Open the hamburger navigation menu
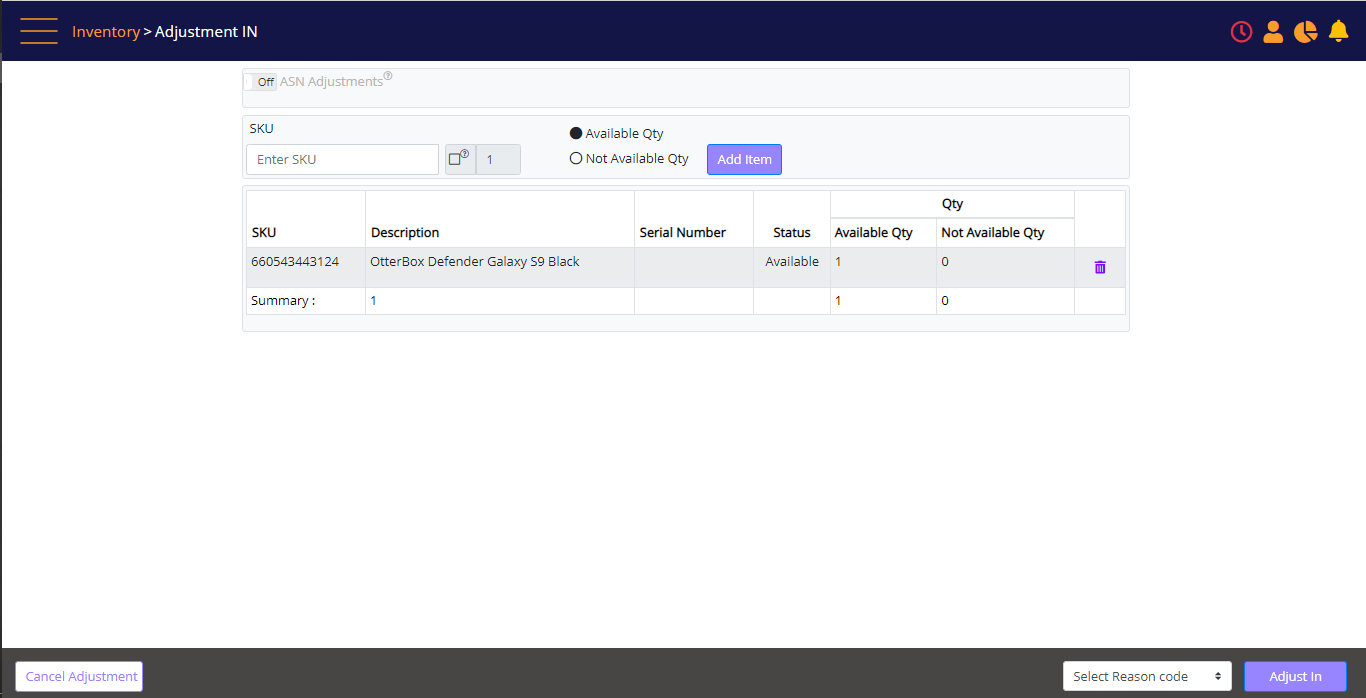 [x=39, y=31]
